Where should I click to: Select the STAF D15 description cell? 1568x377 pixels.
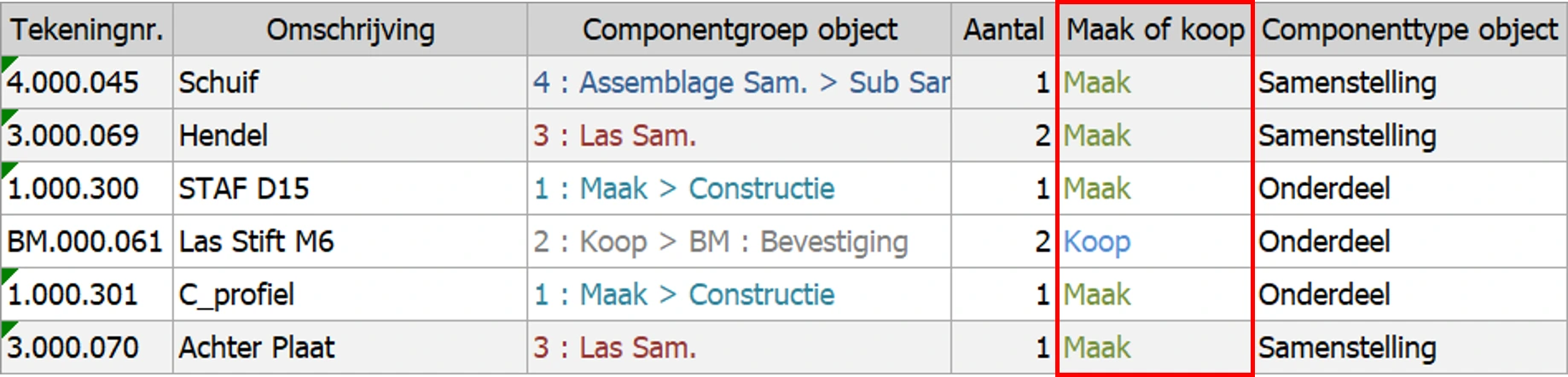click(244, 188)
